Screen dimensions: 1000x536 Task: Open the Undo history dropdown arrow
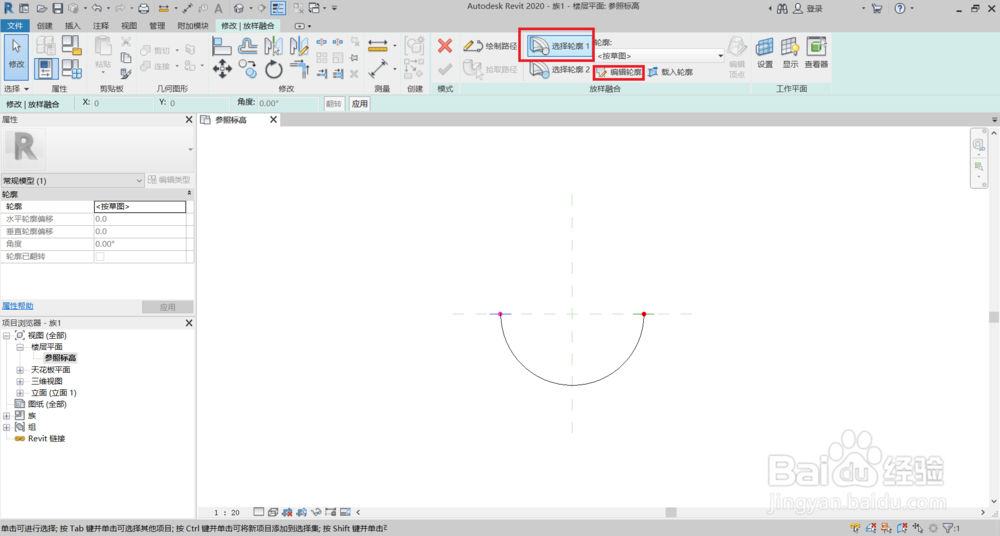(x=108, y=8)
